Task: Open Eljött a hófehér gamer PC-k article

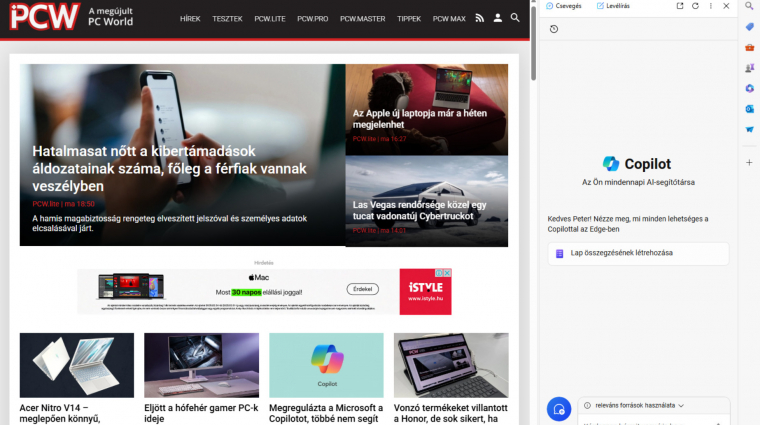Action: [x=201, y=413]
